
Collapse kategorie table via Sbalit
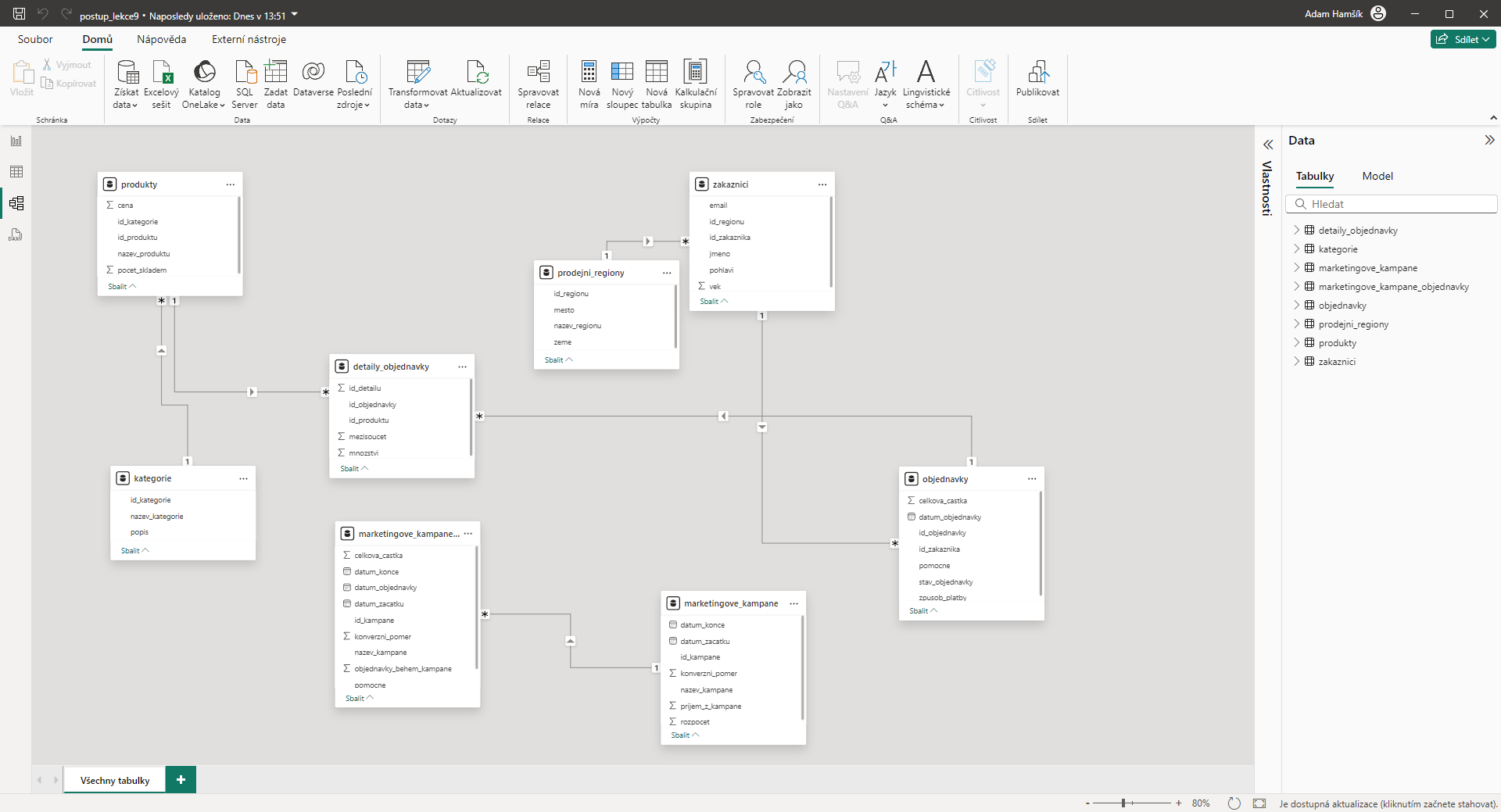pyautogui.click(x=135, y=551)
